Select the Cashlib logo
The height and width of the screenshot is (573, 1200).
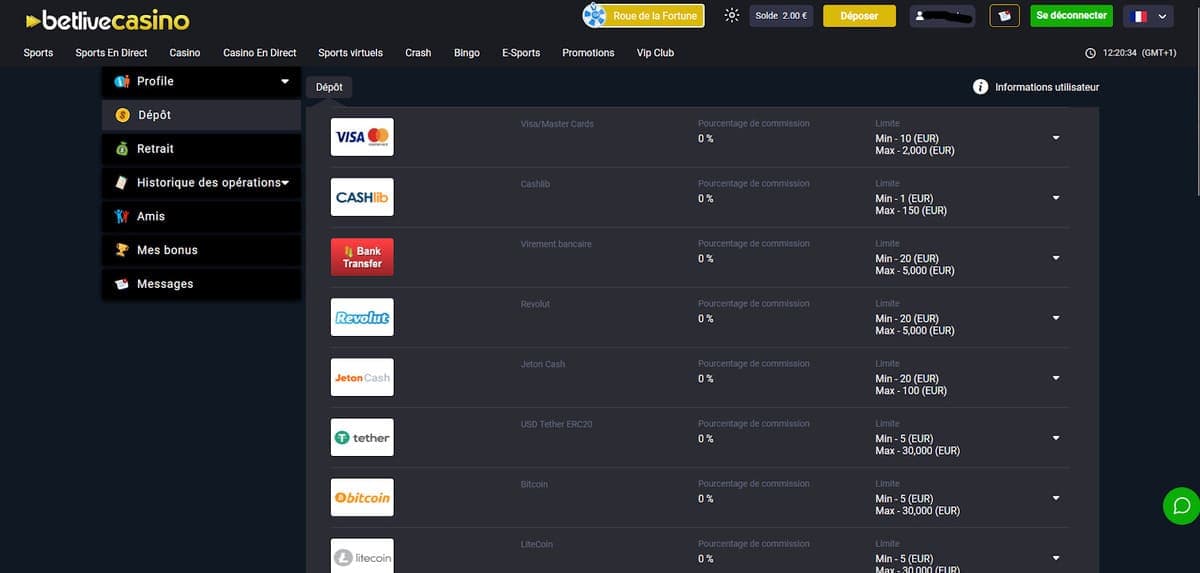coord(362,197)
